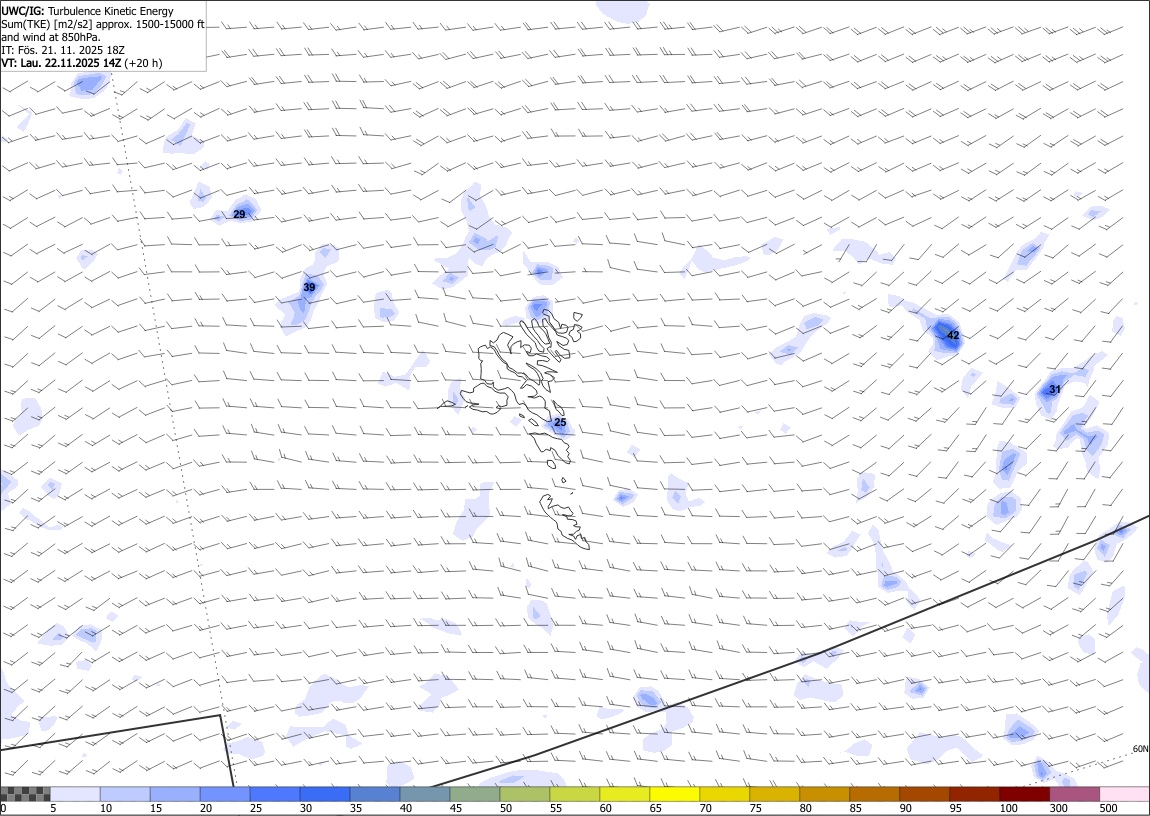
Task: Pick the 40–45 gray-blue legend swatch
Action: pos(425,794)
